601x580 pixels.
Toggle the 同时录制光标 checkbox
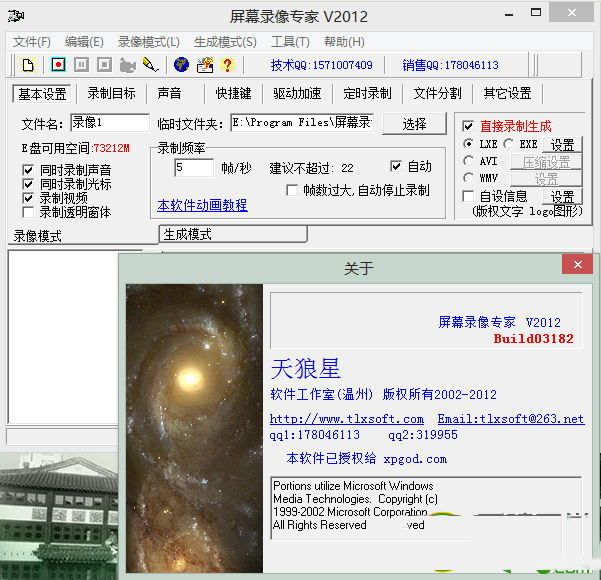pos(28,184)
